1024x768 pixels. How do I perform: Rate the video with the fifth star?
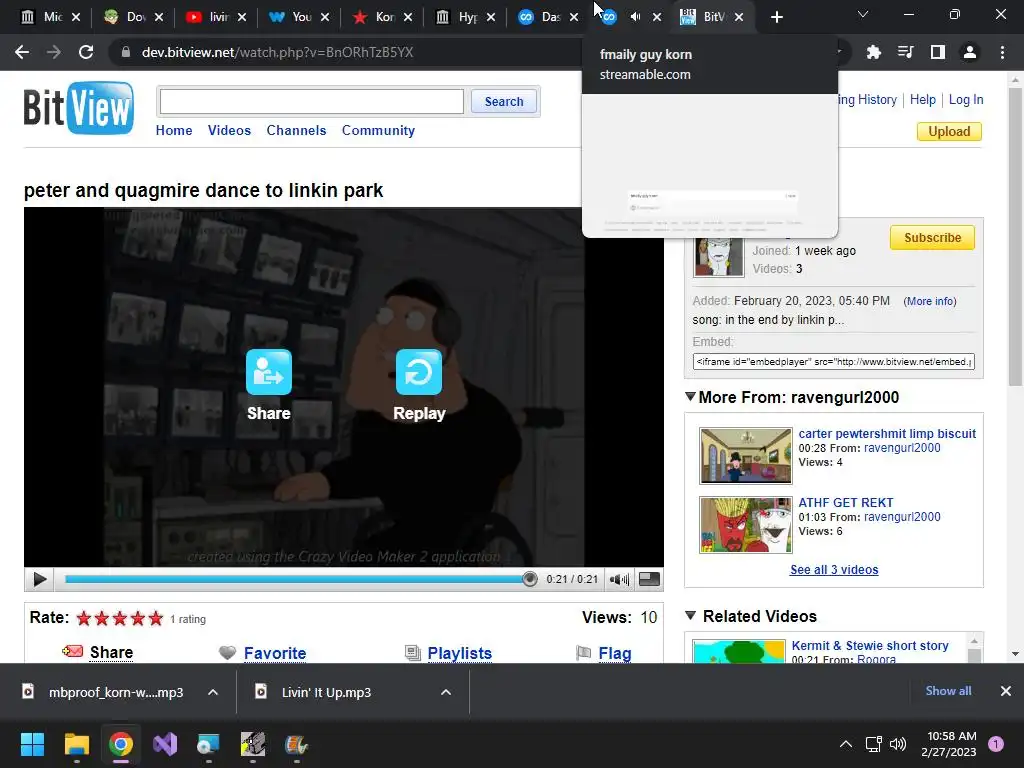coord(155,618)
